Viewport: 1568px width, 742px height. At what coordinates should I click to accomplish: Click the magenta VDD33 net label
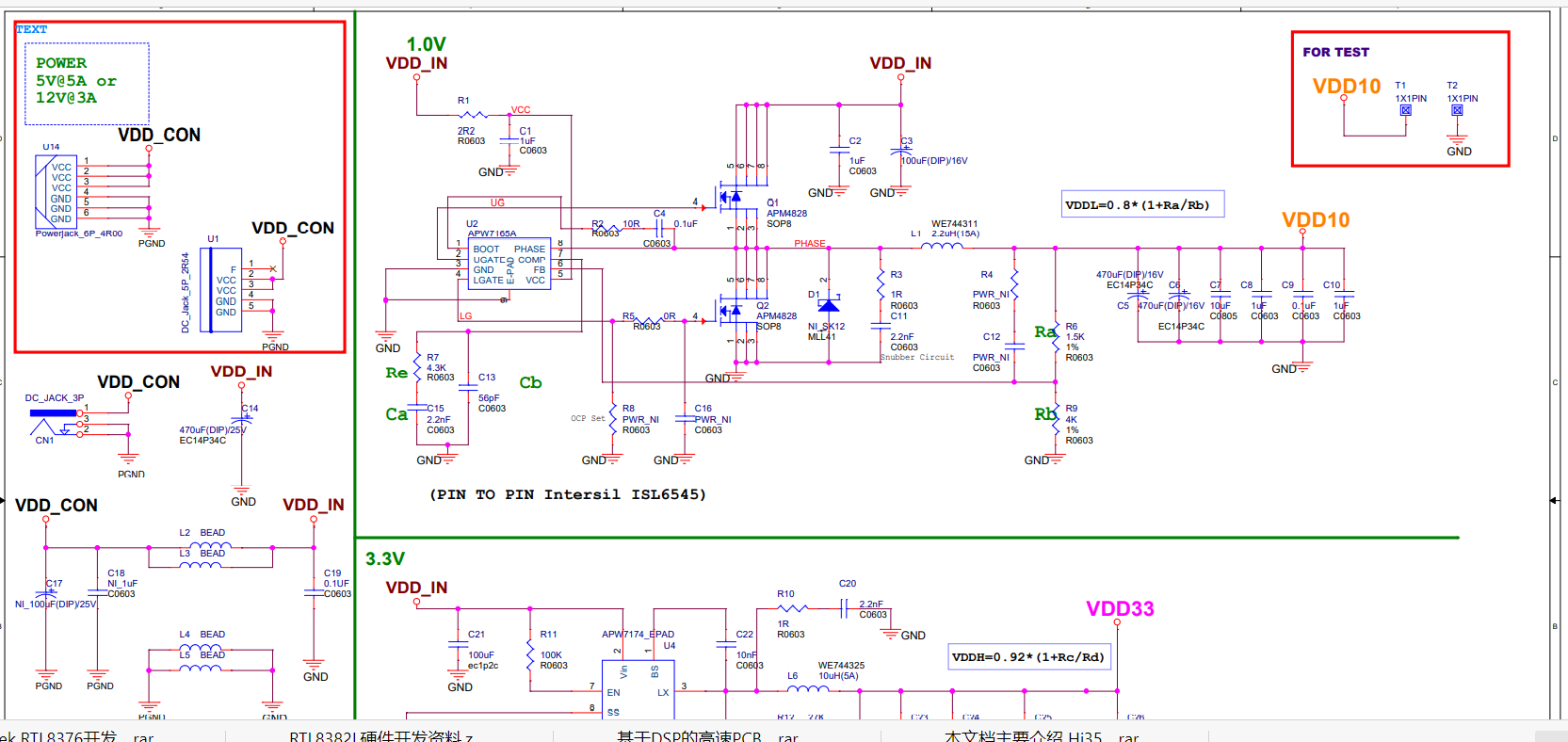[x=1120, y=608]
